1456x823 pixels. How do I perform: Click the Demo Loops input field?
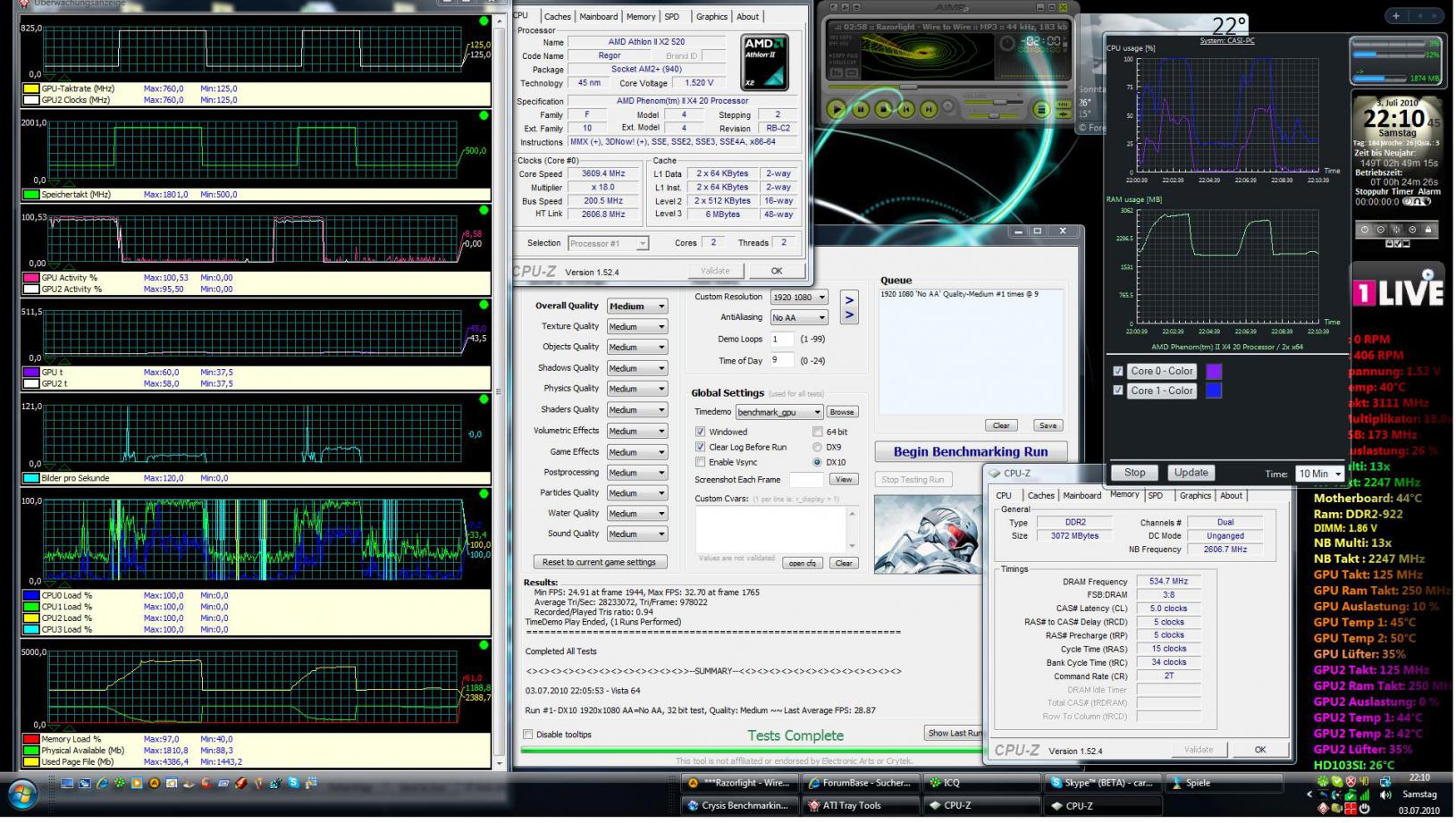(x=781, y=339)
